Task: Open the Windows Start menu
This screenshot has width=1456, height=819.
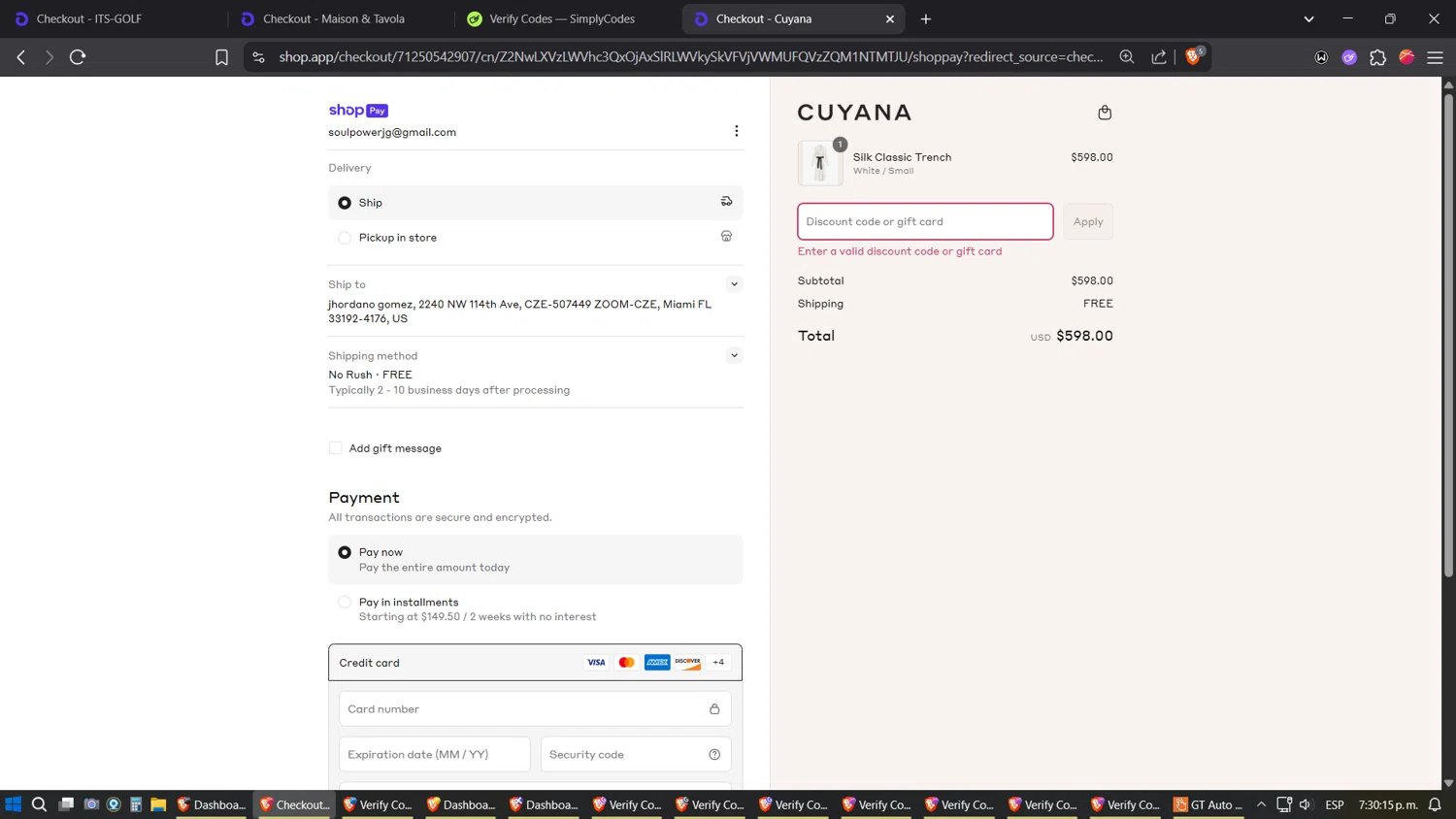Action: pos(14,804)
